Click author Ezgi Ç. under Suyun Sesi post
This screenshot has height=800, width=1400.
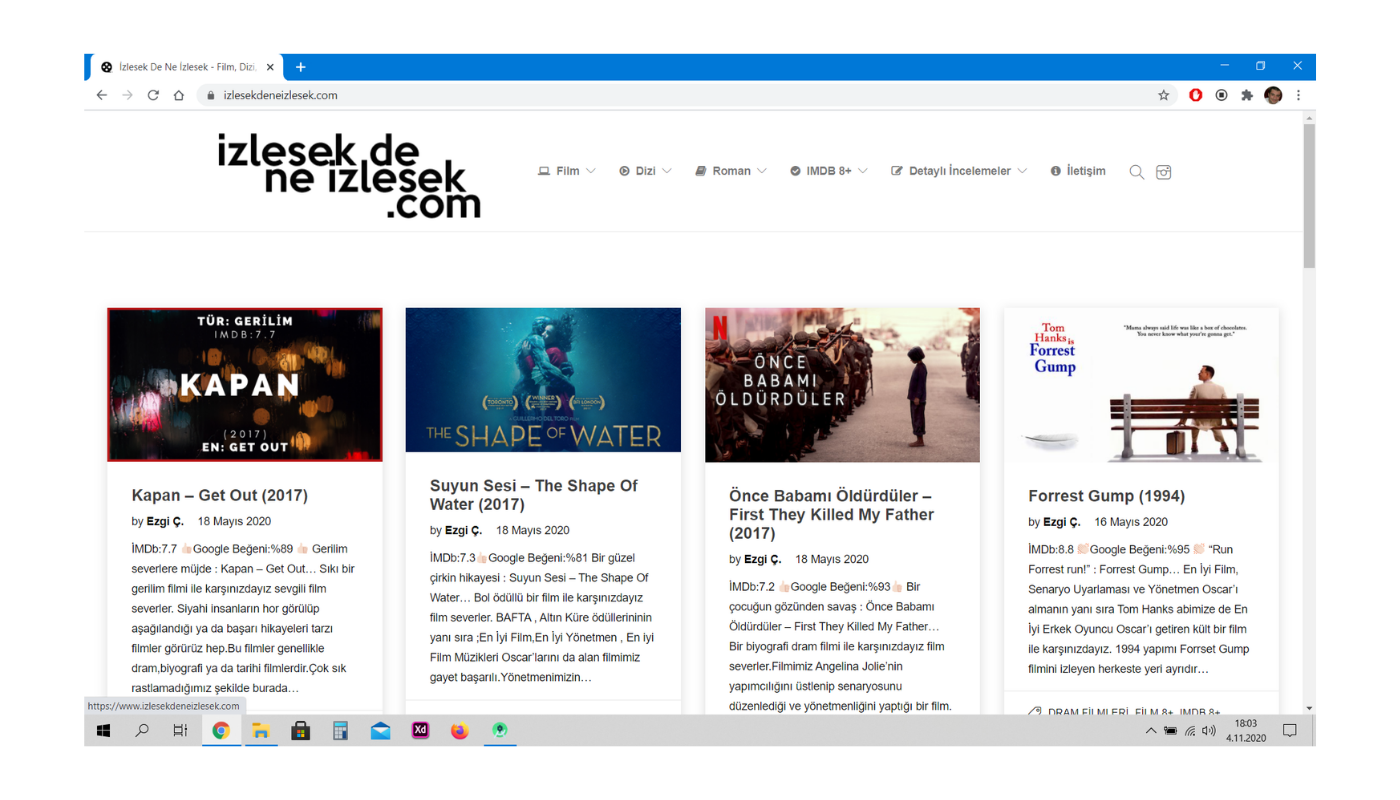point(463,530)
